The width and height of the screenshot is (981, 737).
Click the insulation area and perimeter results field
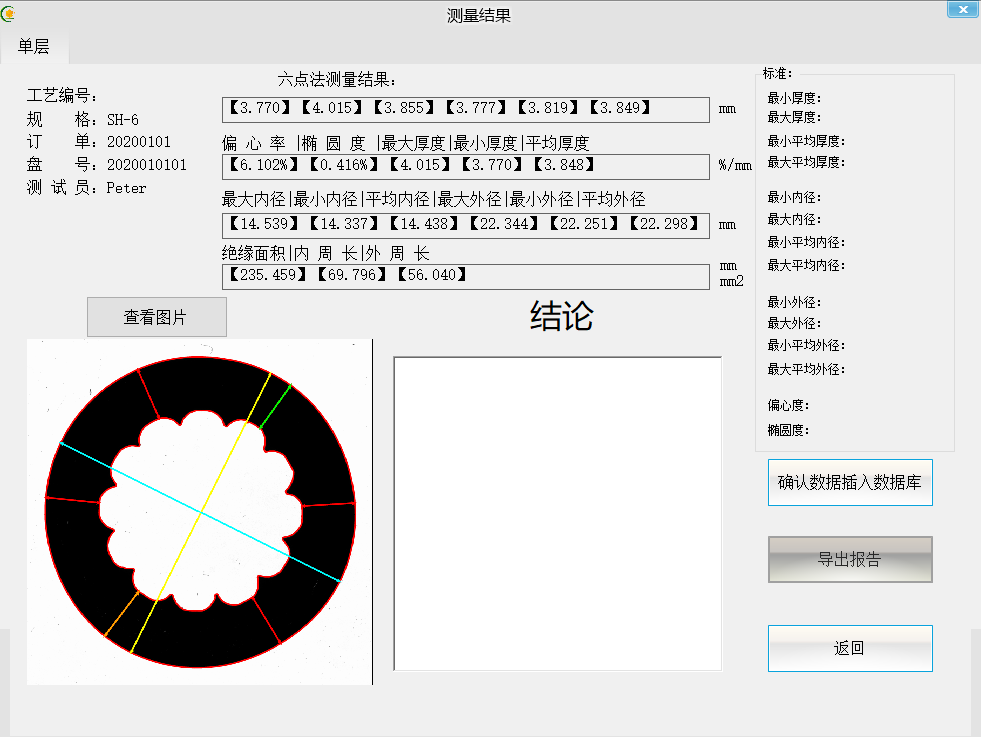click(x=465, y=277)
